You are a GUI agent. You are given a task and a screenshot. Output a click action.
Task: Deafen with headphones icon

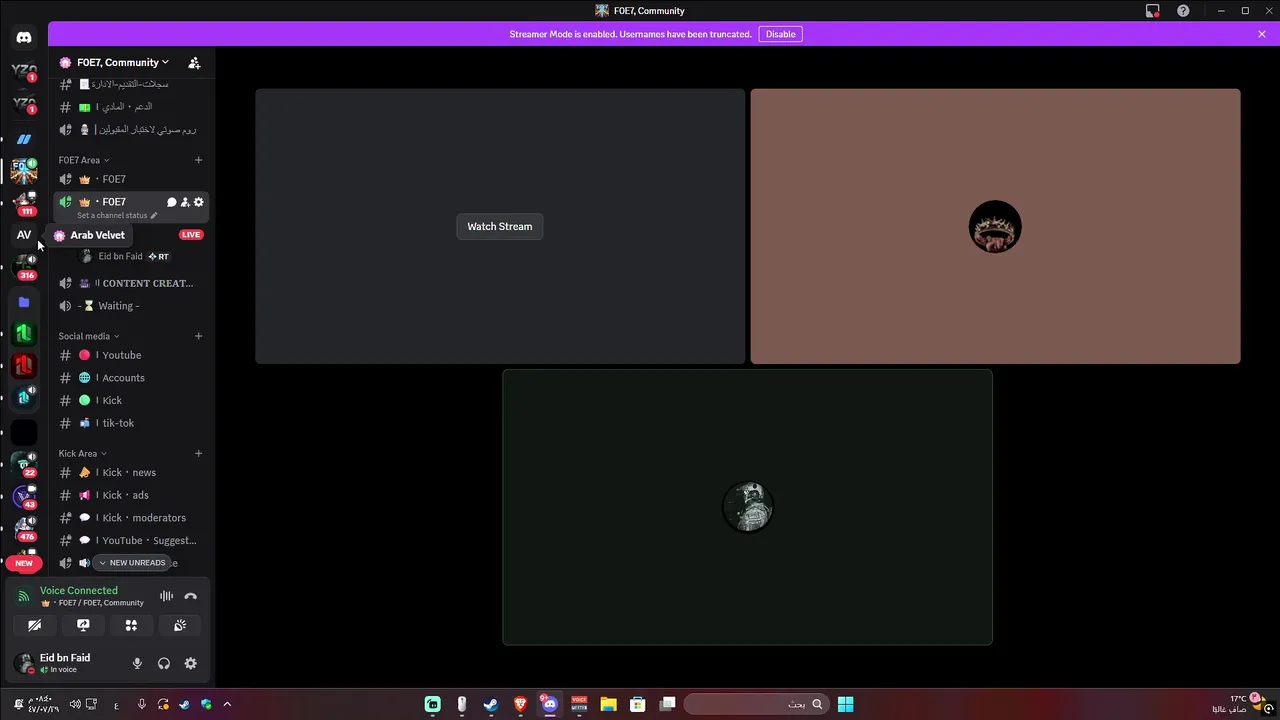[x=164, y=663]
